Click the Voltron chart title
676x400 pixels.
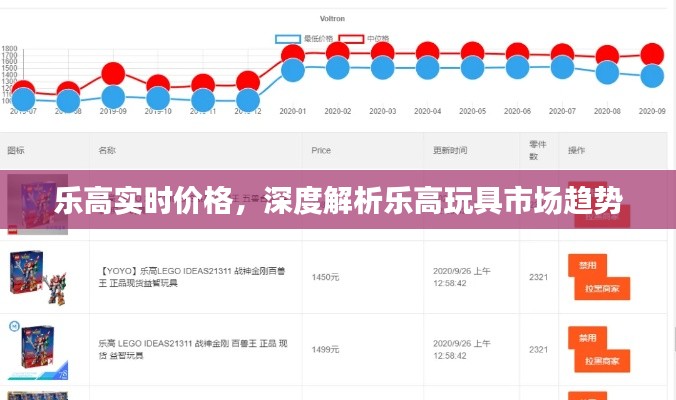coord(332,19)
